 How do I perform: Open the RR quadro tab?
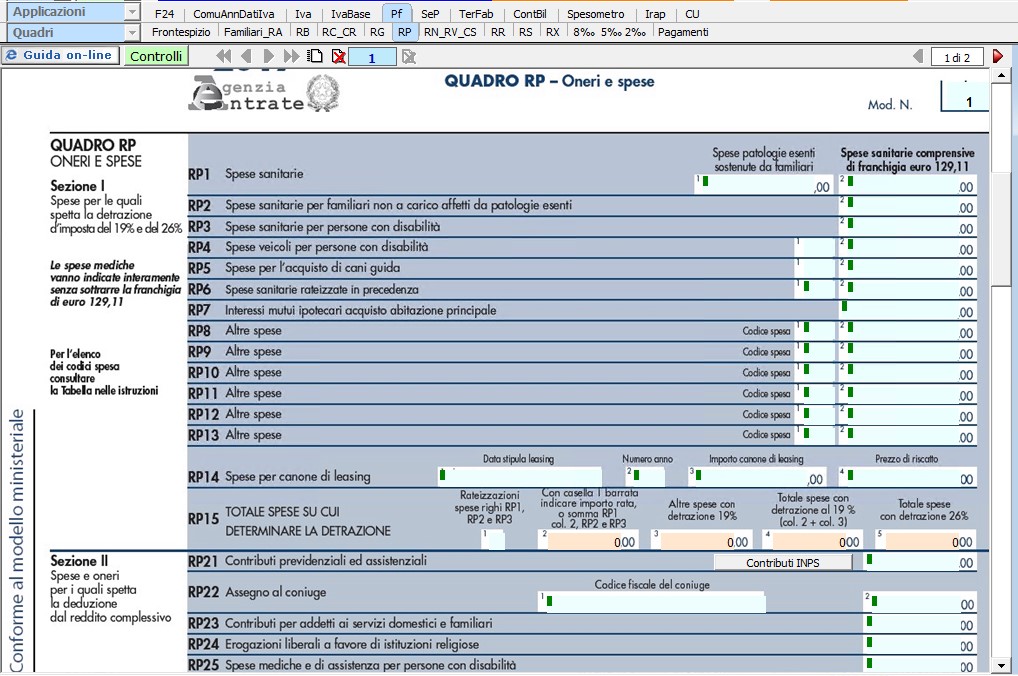(498, 32)
